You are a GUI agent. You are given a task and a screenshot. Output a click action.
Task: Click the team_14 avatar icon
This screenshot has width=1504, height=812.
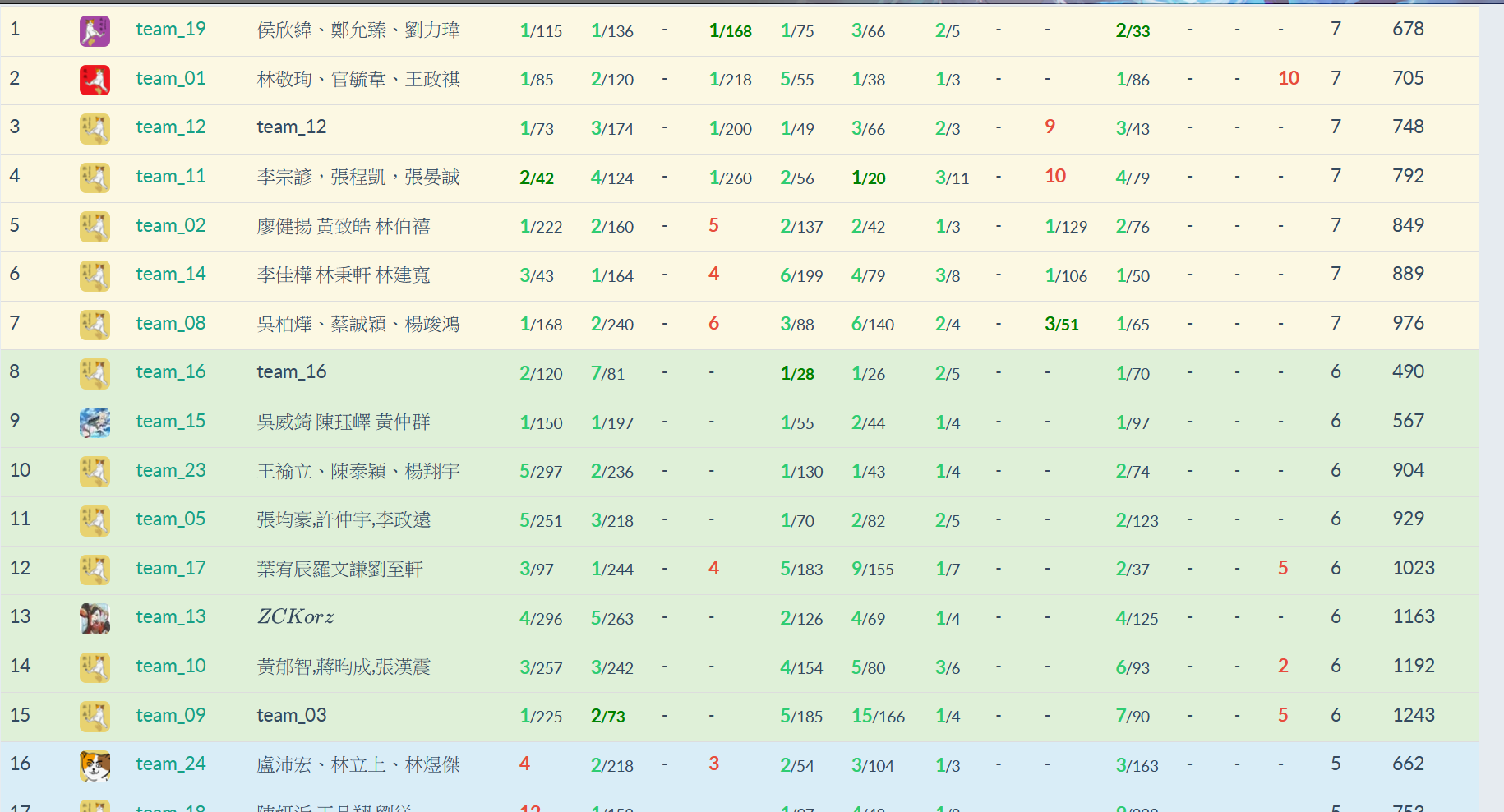pyautogui.click(x=95, y=276)
